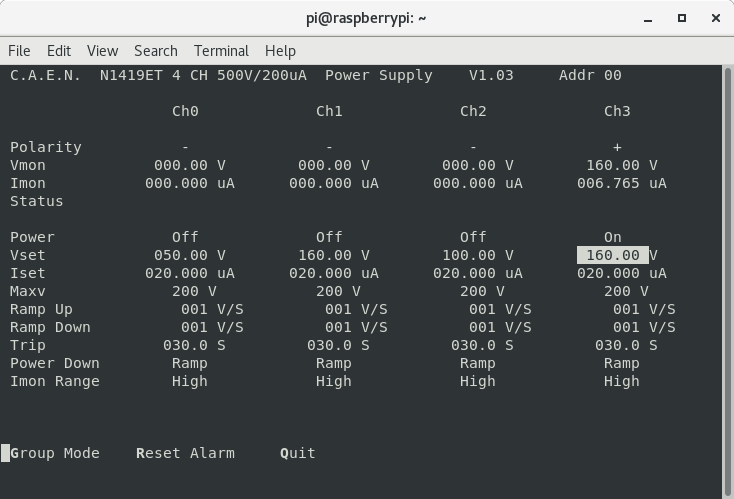Open the Terminal menu
734x499 pixels.
coord(221,51)
